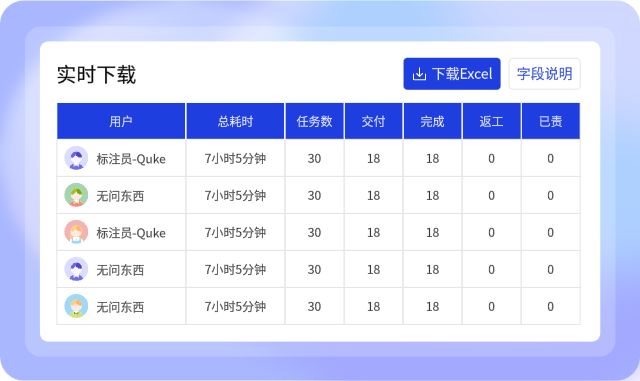This screenshot has width=640, height=381.
Task: Click the 已责 column header
Action: [551, 121]
